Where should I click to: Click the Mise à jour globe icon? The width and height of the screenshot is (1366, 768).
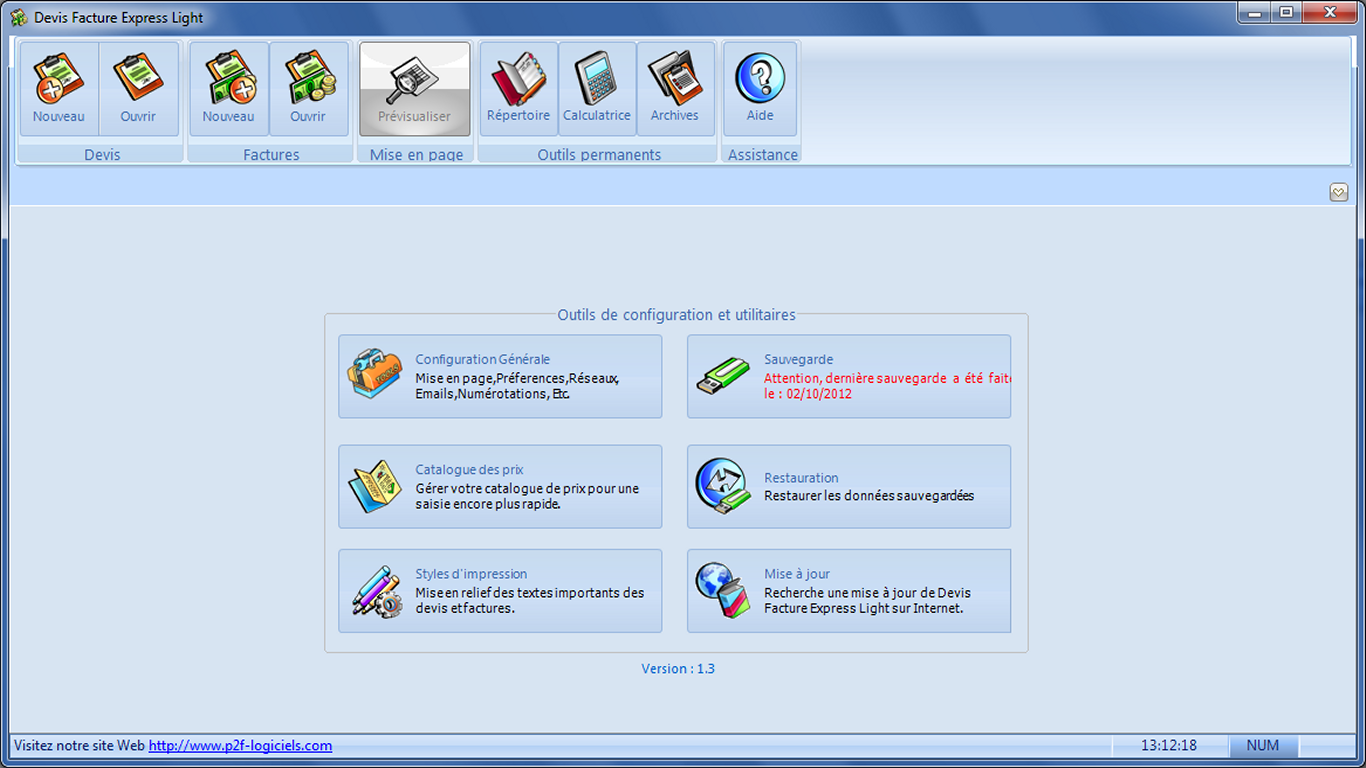[x=723, y=591]
